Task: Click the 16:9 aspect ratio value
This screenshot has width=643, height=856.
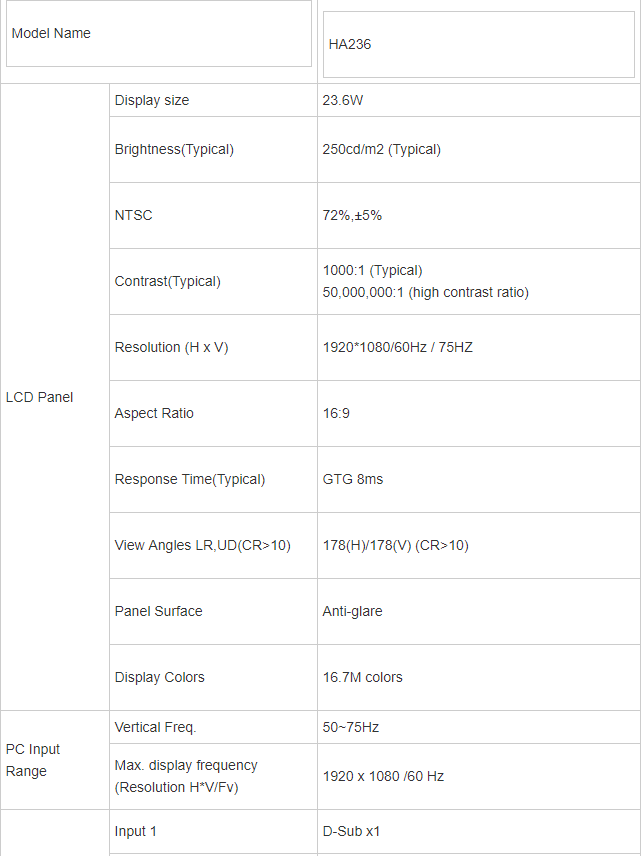Action: click(336, 413)
